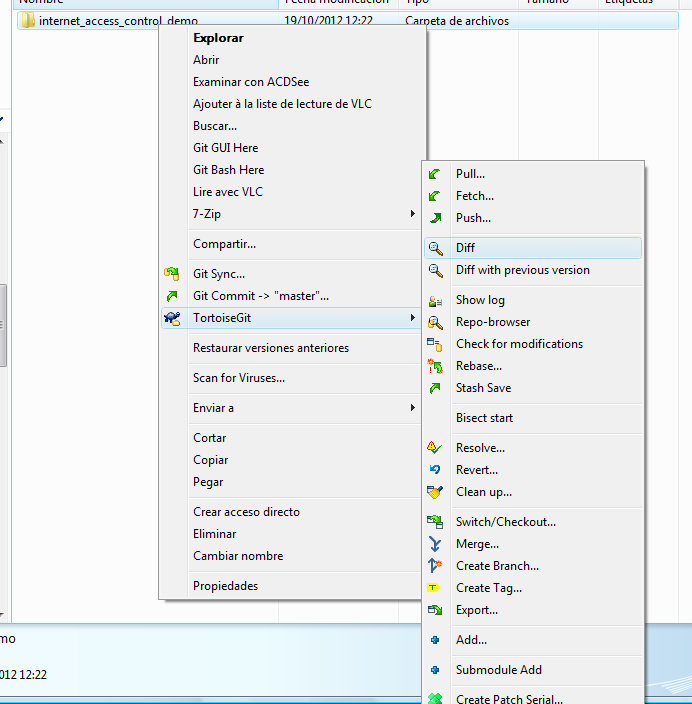Screen dimensions: 692x704
Task: Click the yellow Create Tag icon
Action: pyautogui.click(x=434, y=588)
